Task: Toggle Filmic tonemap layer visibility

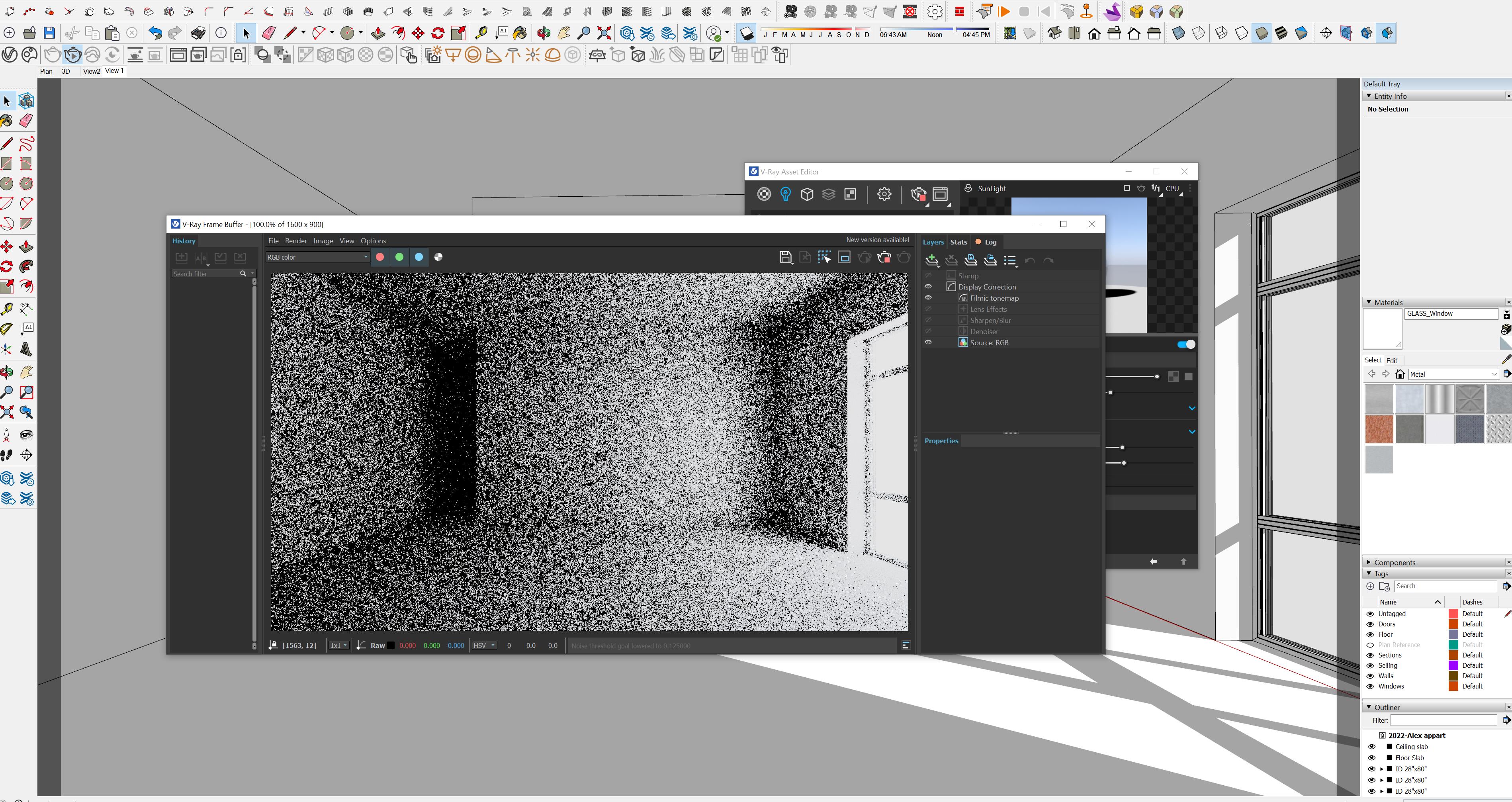Action: [928, 298]
